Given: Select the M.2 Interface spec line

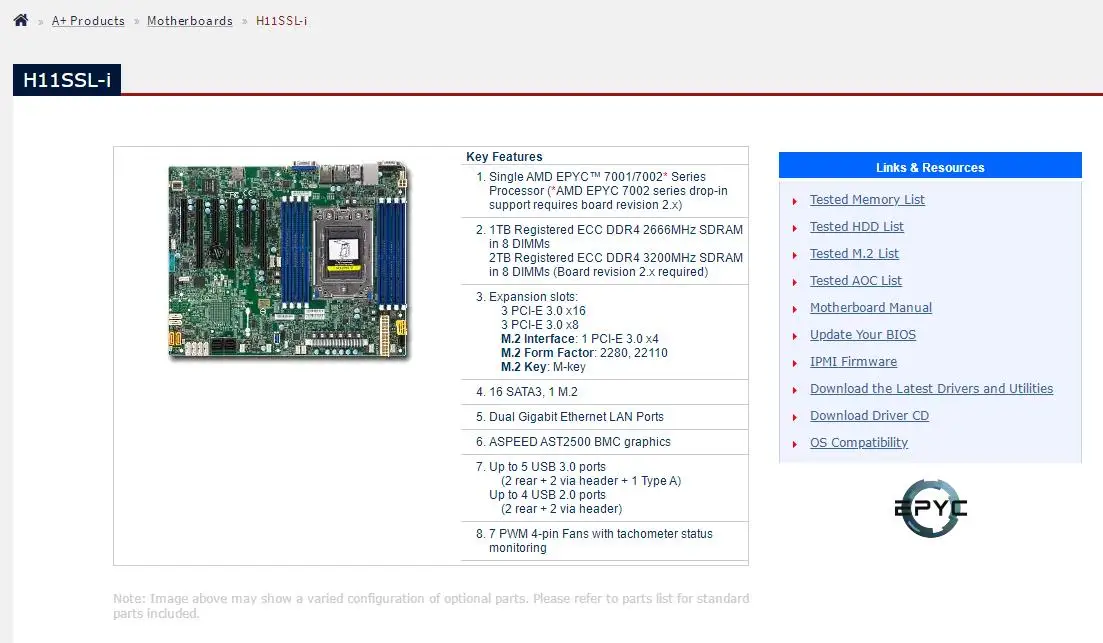Looking at the screenshot, I should point(580,339).
